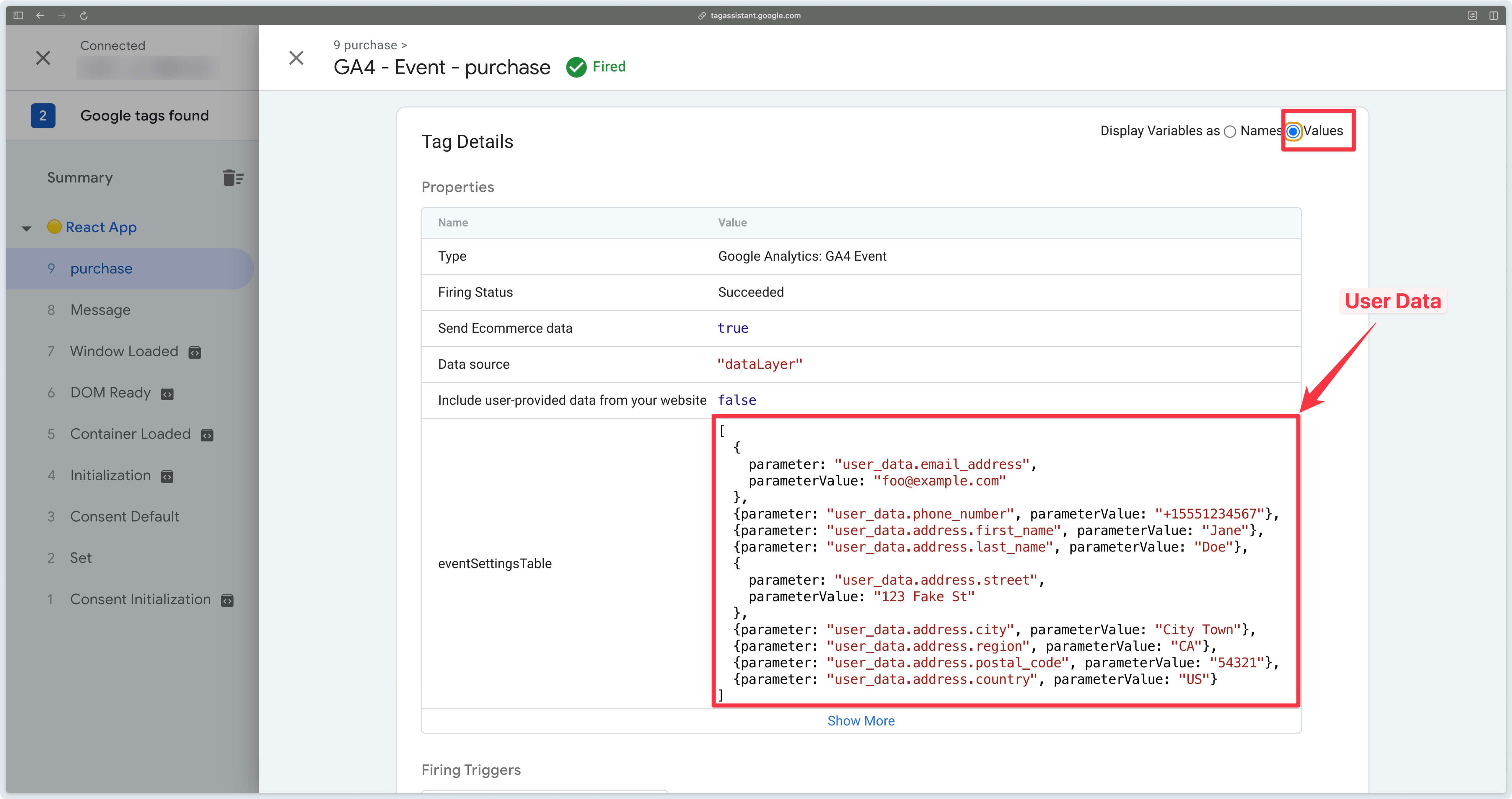The width and height of the screenshot is (1512, 799).
Task: Reload the page with the refresh icon
Action: click(x=84, y=15)
